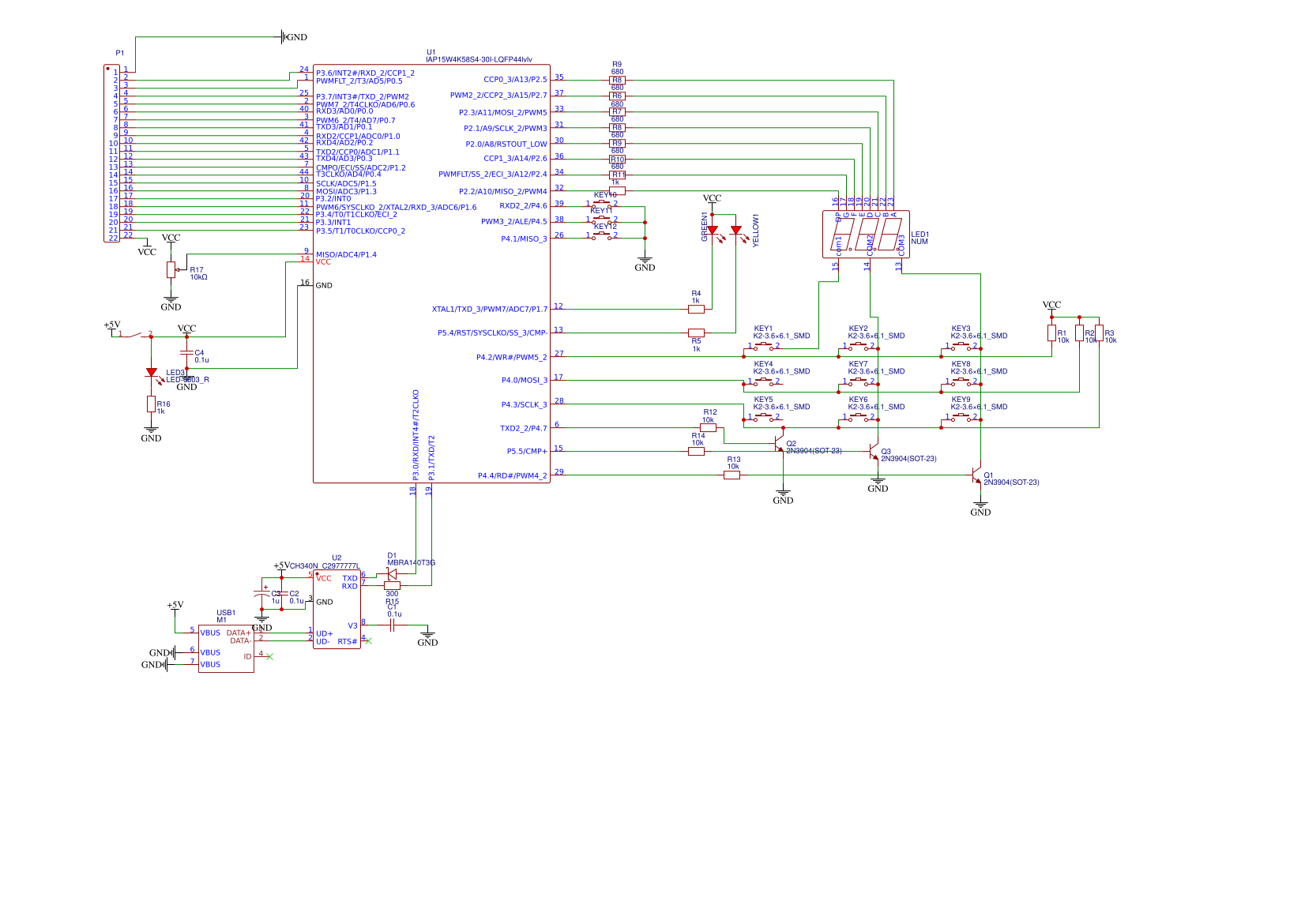Click the USB1 connector block

pos(226,648)
